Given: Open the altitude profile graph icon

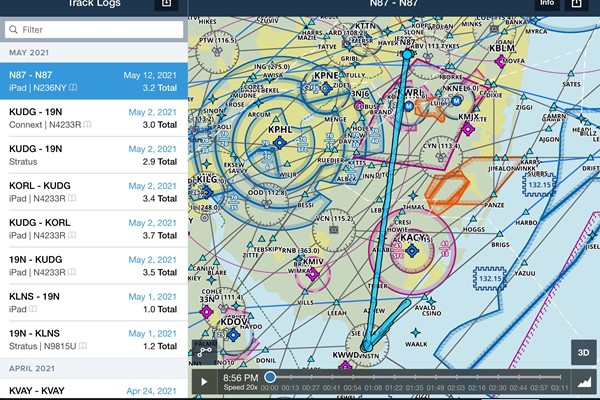Looking at the screenshot, I should [584, 382].
